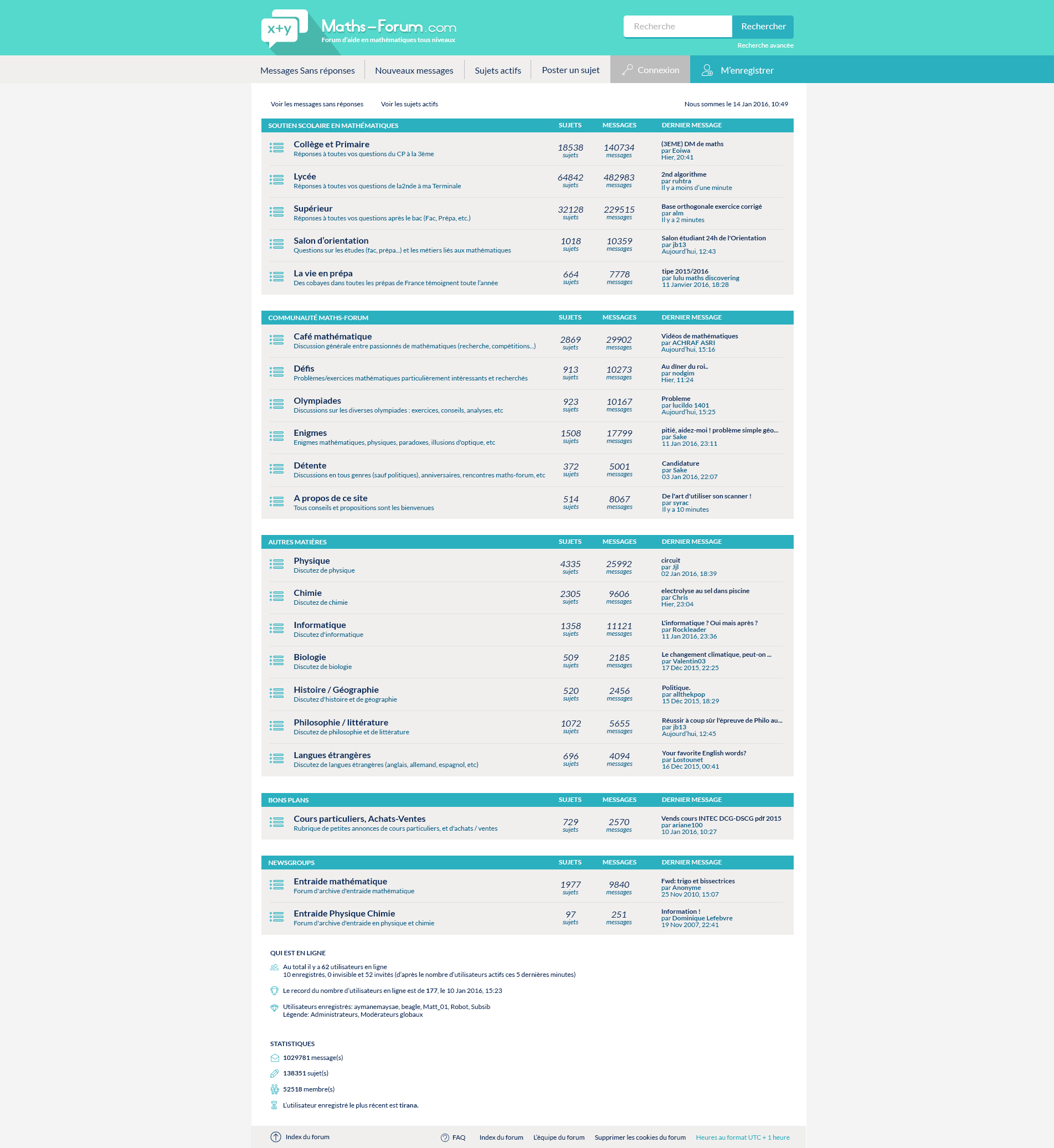Screen dimensions: 1054x1148
Task: Select the Physique forum list icon
Action: pos(276,565)
